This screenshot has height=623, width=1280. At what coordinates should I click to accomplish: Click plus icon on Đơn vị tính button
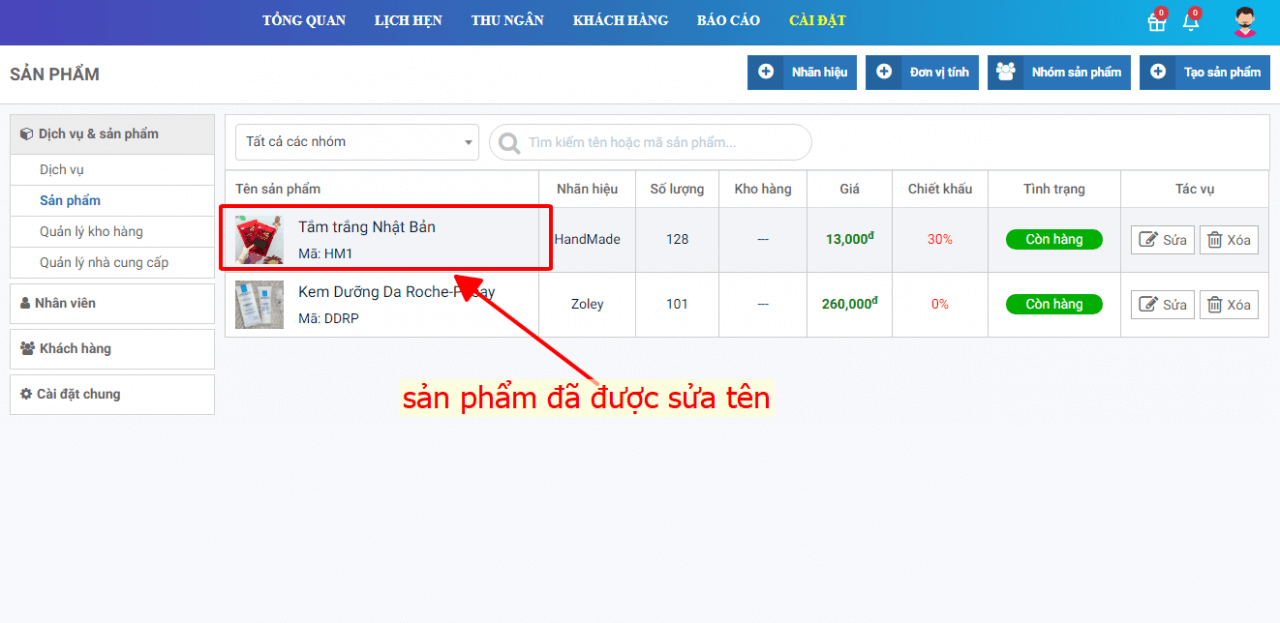(x=884, y=72)
